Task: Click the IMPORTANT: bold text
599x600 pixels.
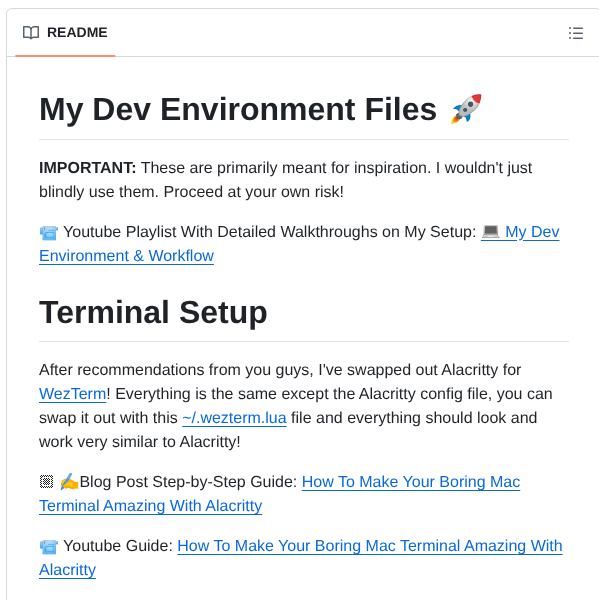Action: (88, 168)
